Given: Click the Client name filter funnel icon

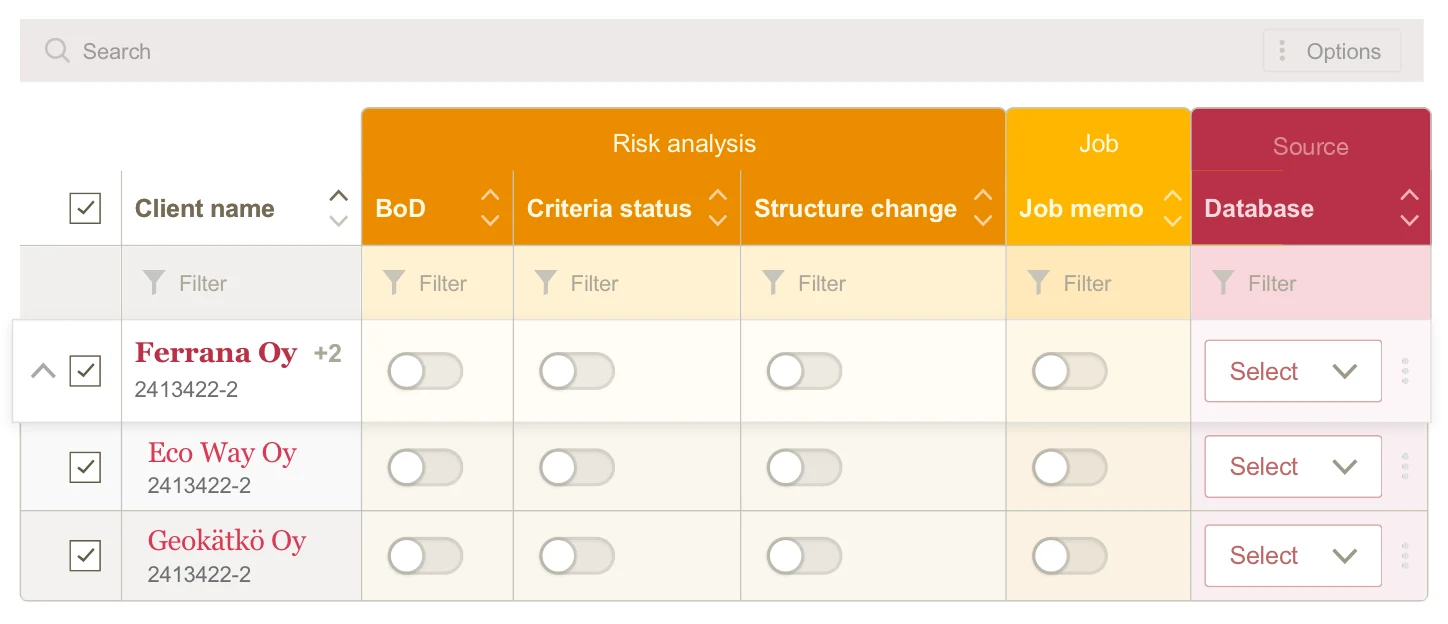Looking at the screenshot, I should [153, 283].
